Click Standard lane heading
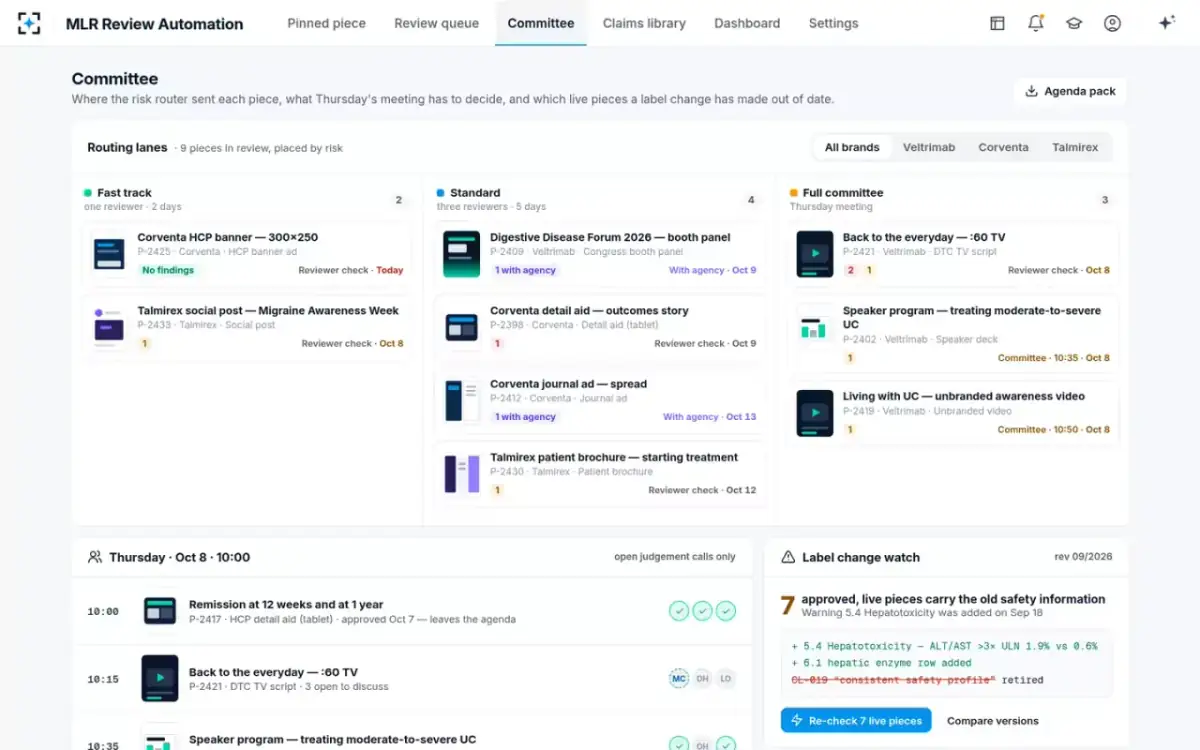1200x750 pixels. (x=475, y=193)
